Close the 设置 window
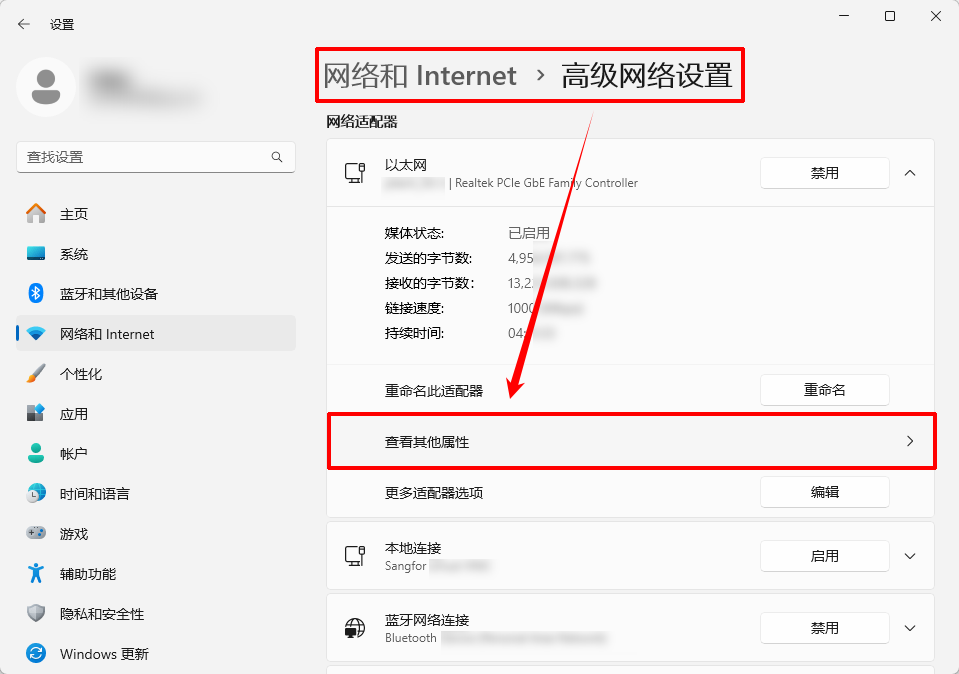The image size is (959, 674). [936, 16]
